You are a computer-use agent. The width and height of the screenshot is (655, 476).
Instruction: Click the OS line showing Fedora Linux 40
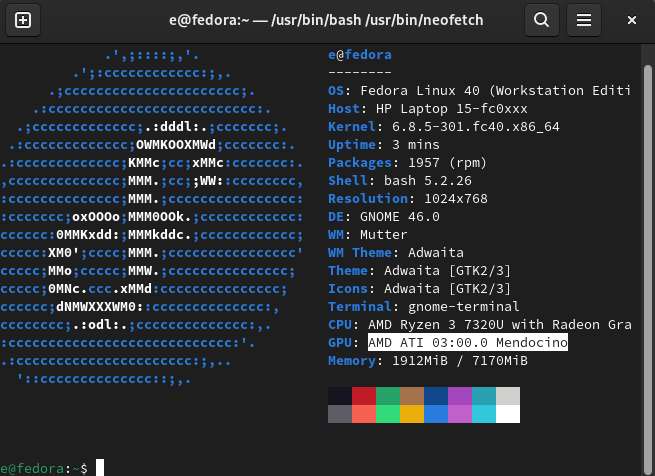point(479,91)
